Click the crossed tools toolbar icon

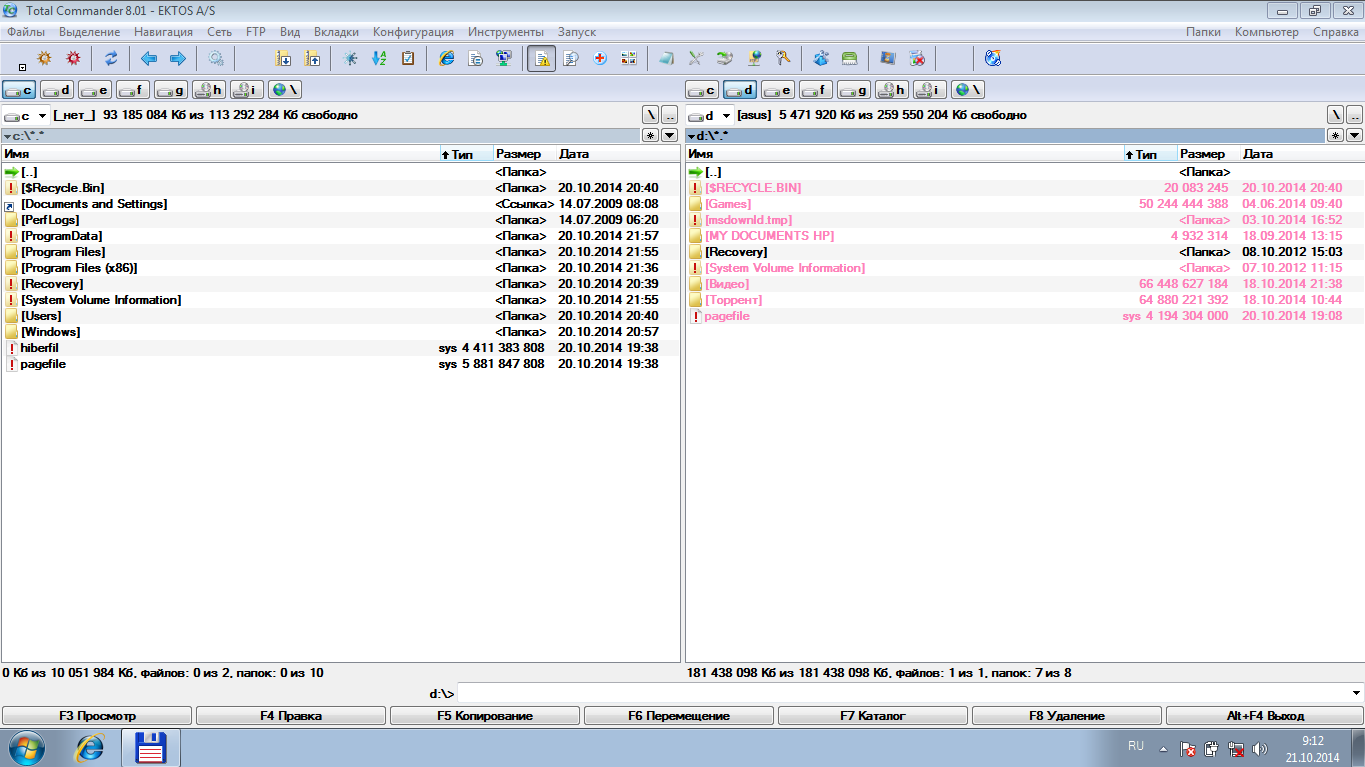coord(696,58)
